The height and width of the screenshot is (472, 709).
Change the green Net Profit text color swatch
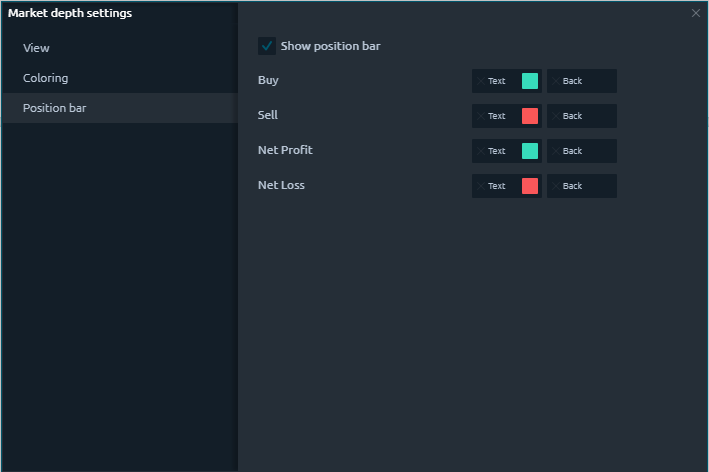click(x=530, y=151)
